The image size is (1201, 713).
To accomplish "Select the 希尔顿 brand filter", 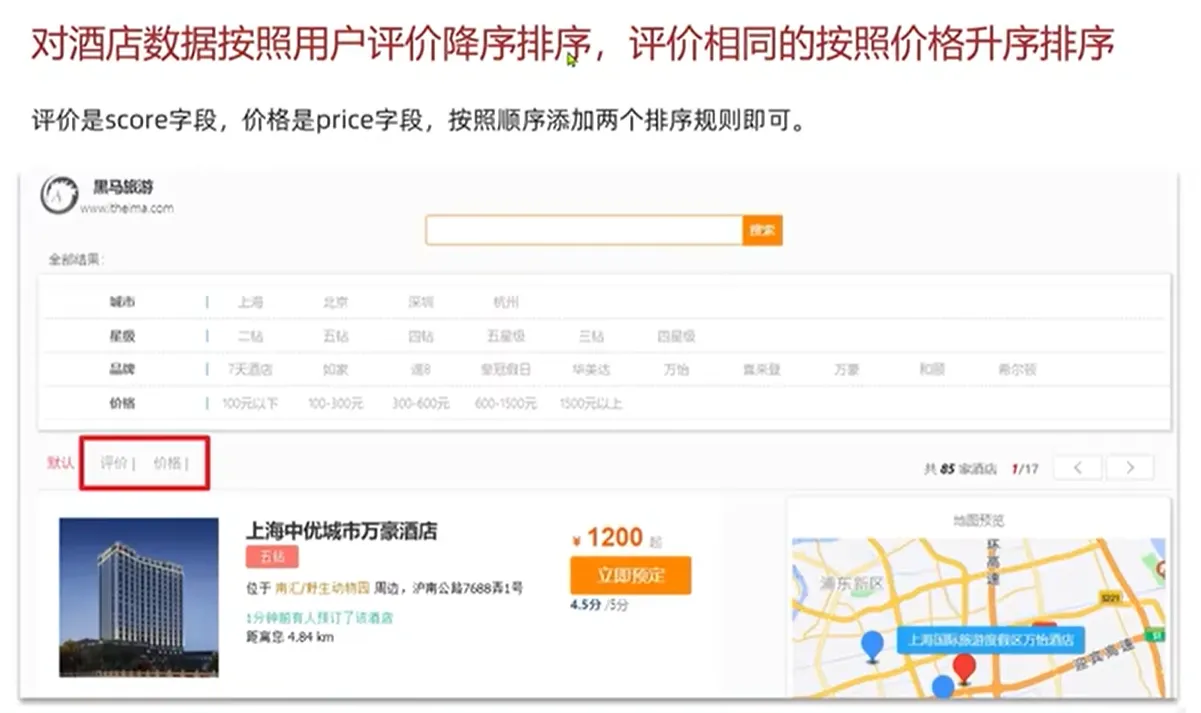I will pyautogui.click(x=1017, y=370).
